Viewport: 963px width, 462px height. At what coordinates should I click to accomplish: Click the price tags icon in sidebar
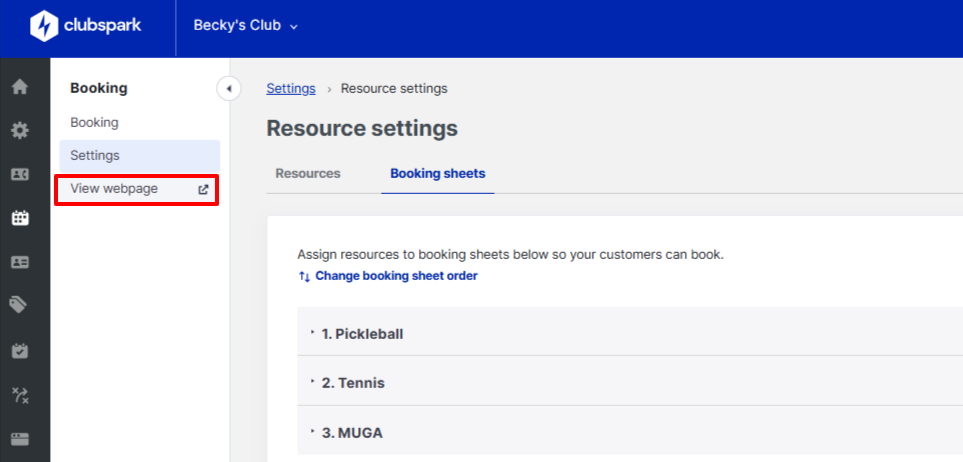[x=20, y=304]
